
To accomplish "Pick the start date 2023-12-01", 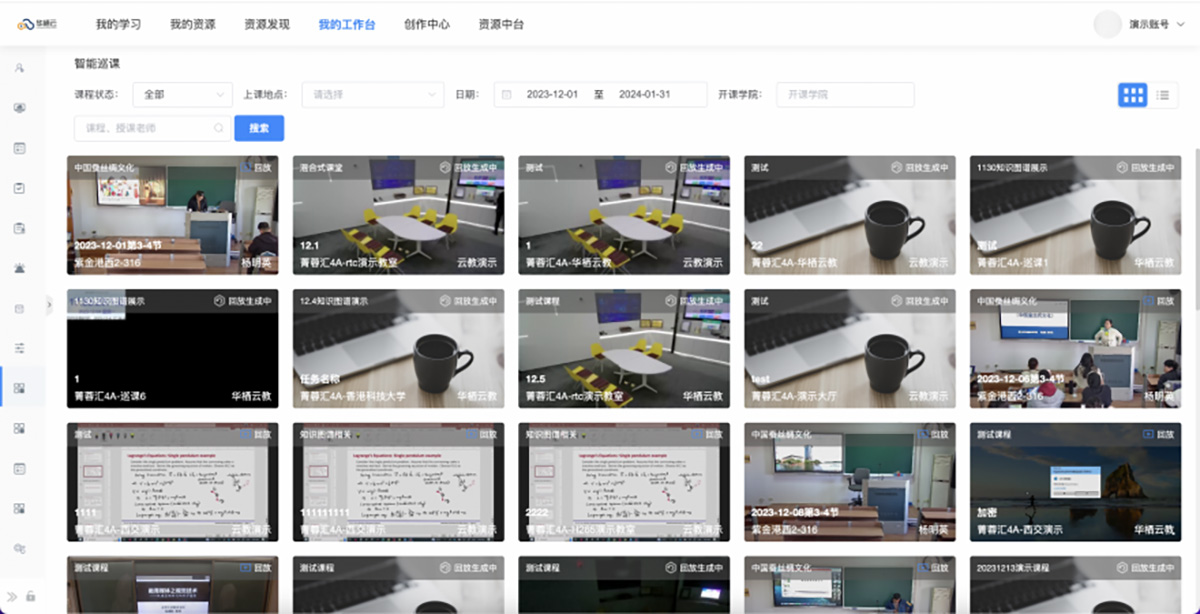I will tap(552, 95).
